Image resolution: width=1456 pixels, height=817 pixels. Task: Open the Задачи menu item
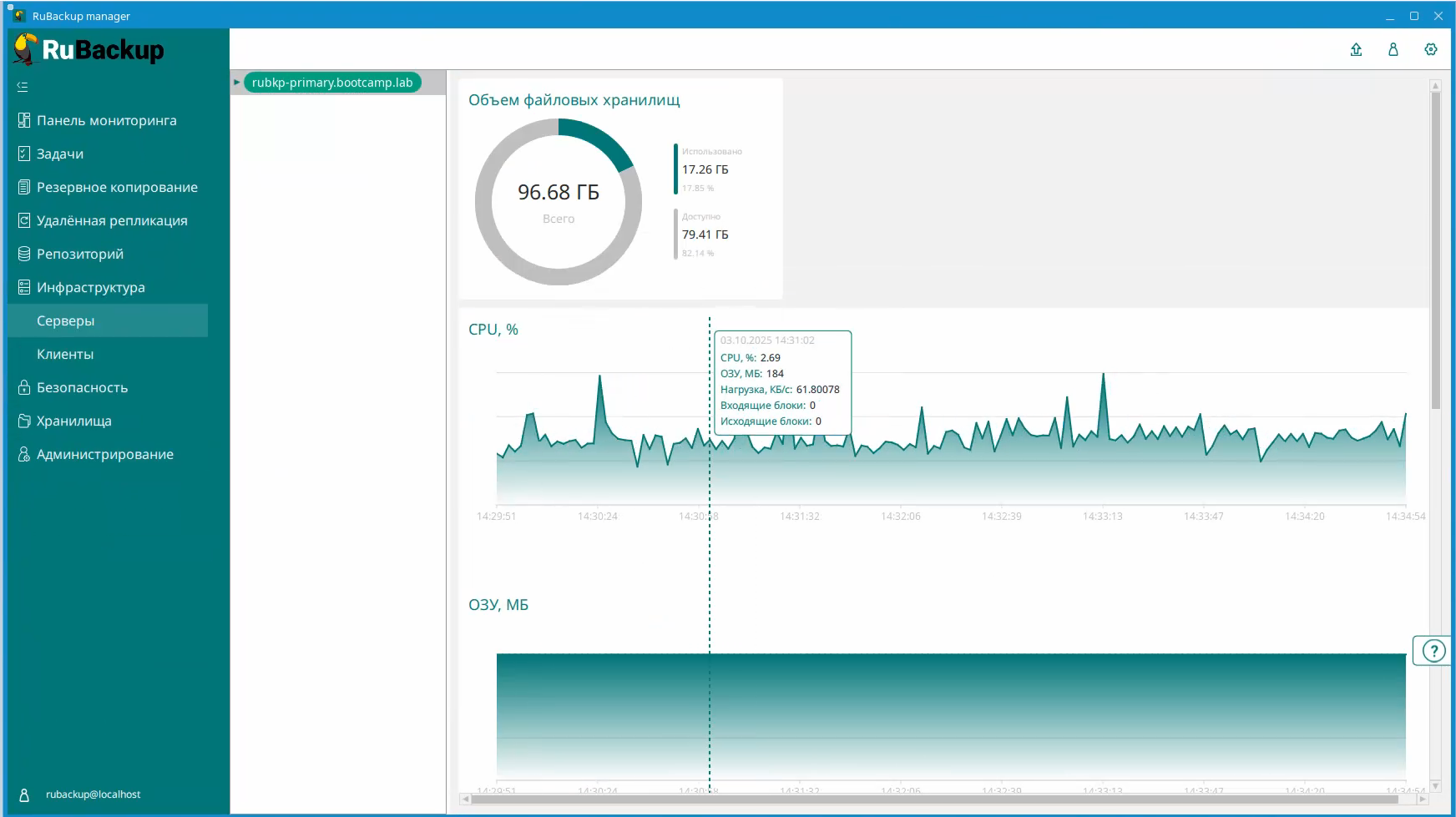[x=60, y=154]
